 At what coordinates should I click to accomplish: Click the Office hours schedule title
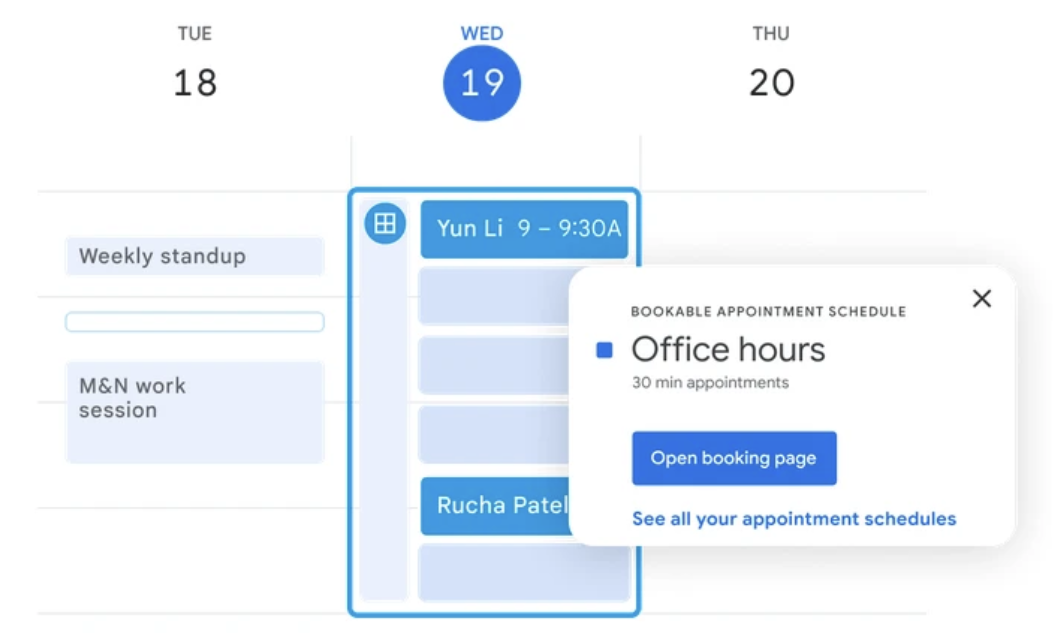click(x=729, y=349)
